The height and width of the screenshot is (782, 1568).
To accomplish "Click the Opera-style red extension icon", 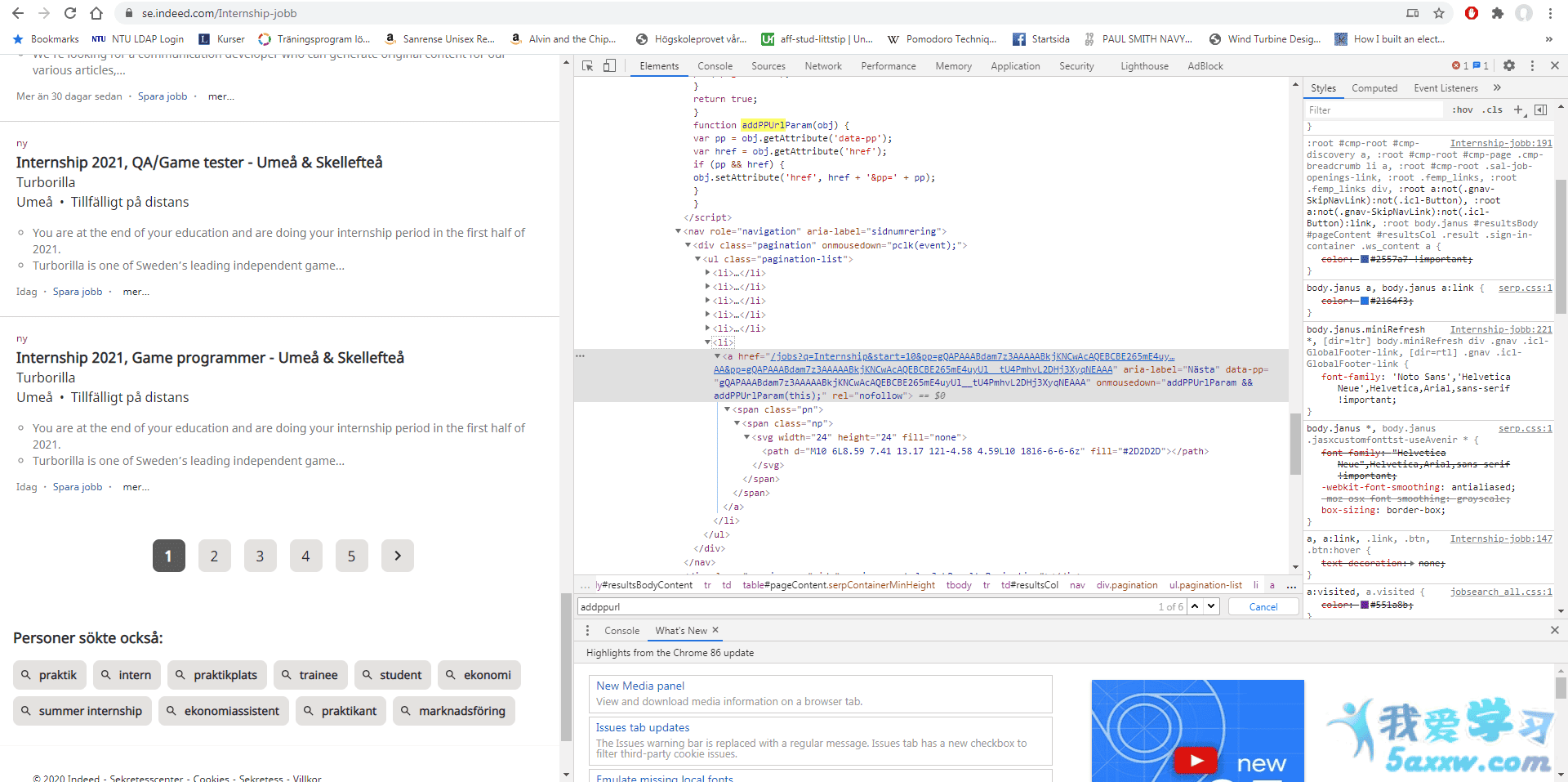I will [1472, 13].
